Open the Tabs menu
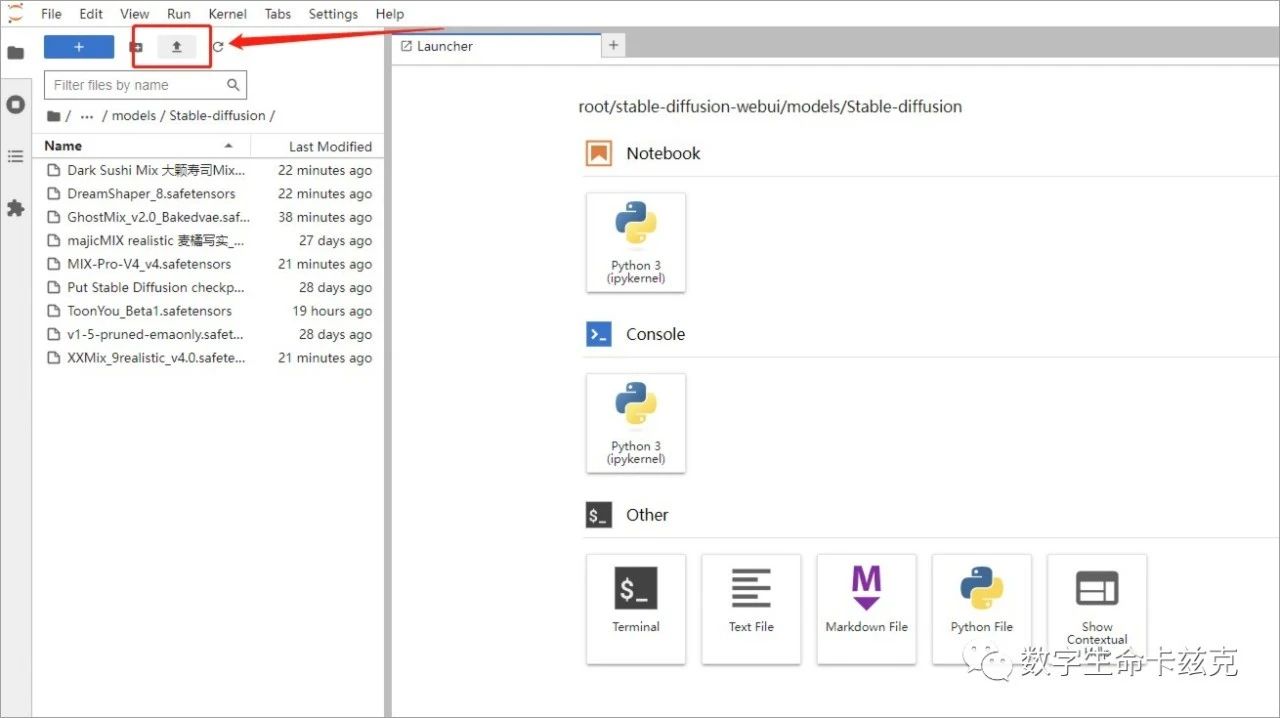The width and height of the screenshot is (1280, 718). (x=278, y=14)
